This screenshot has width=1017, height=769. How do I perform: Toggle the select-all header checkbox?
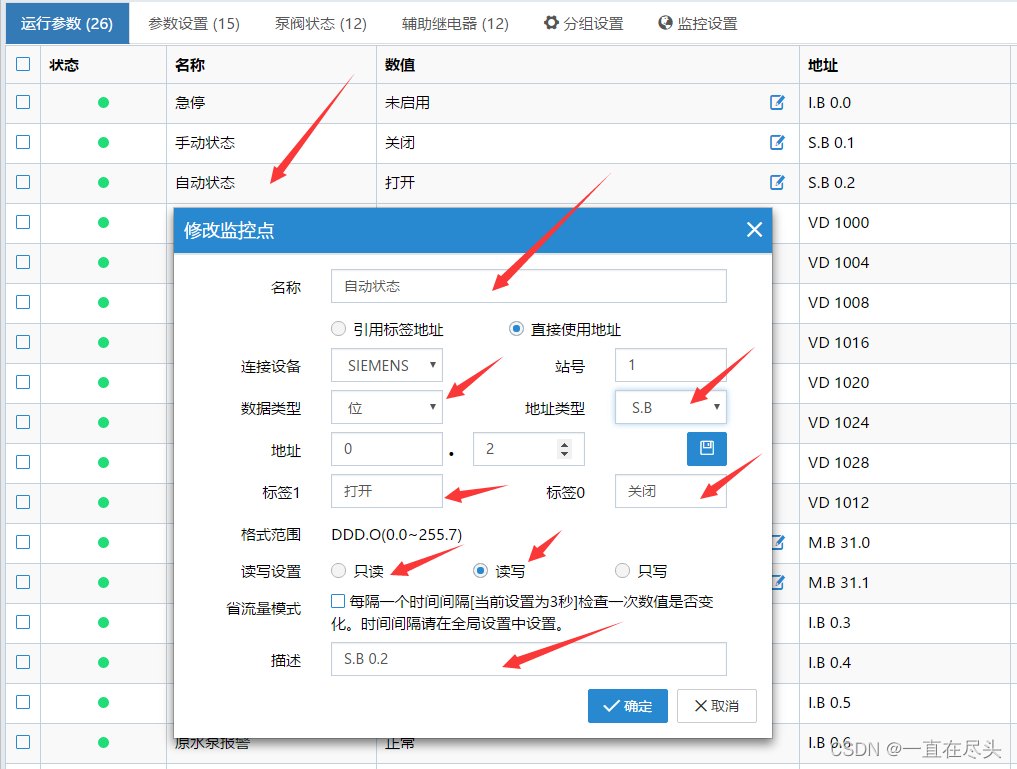point(23,64)
